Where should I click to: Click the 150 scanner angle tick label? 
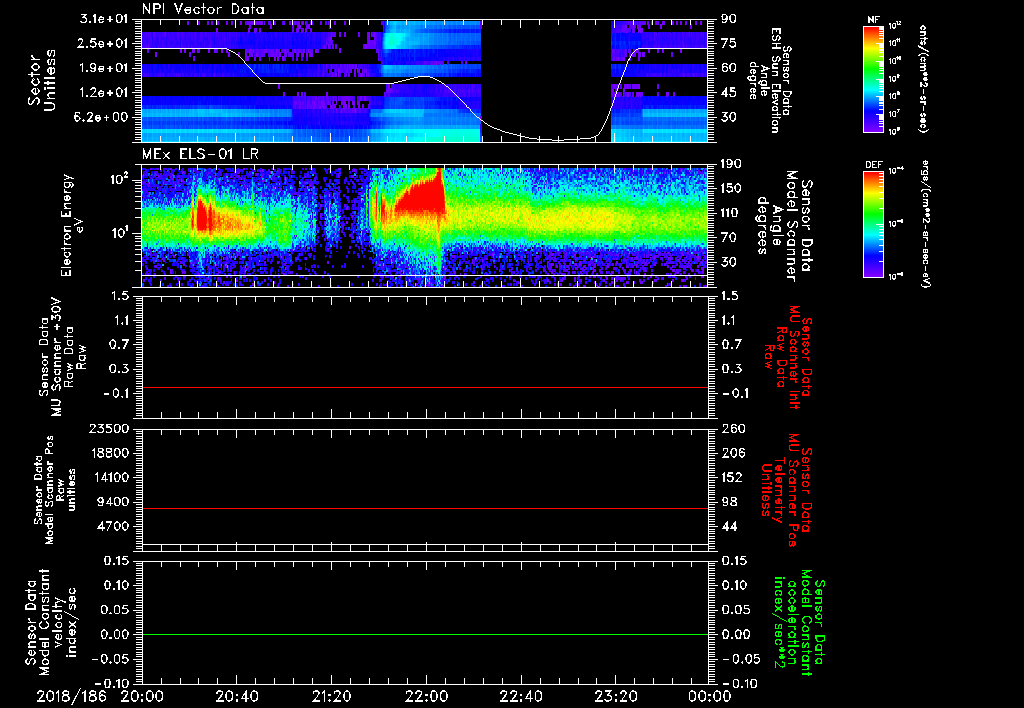732,189
